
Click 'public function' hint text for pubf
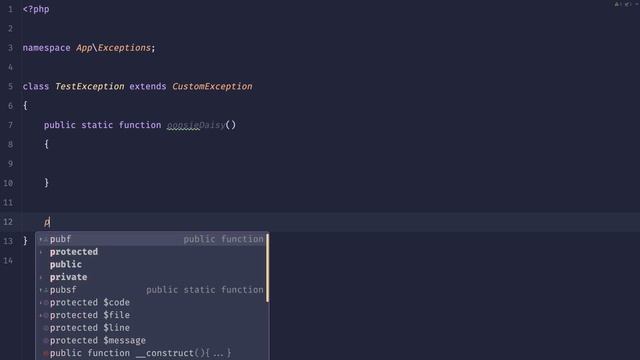pos(223,239)
